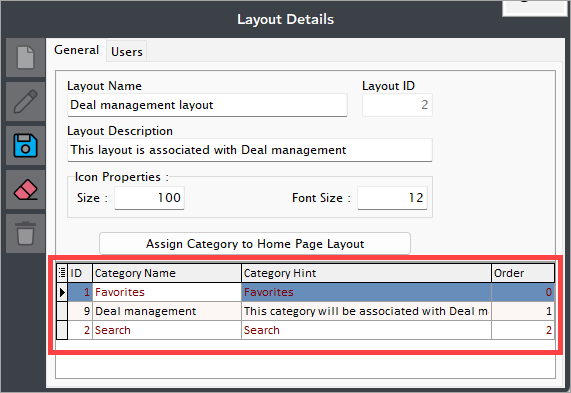Click the Layout ID field

coord(397,105)
